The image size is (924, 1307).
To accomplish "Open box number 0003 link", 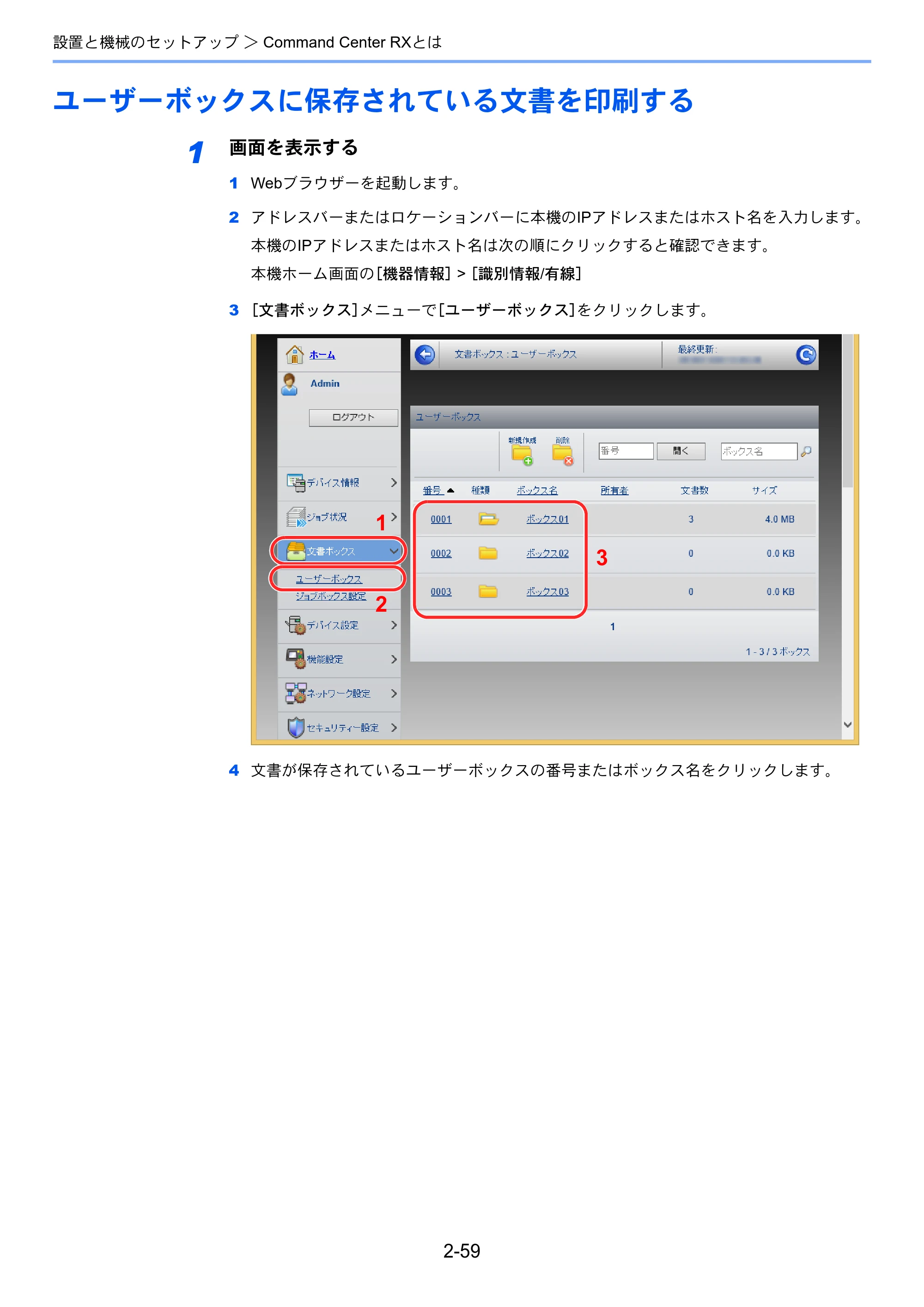I will (x=441, y=591).
